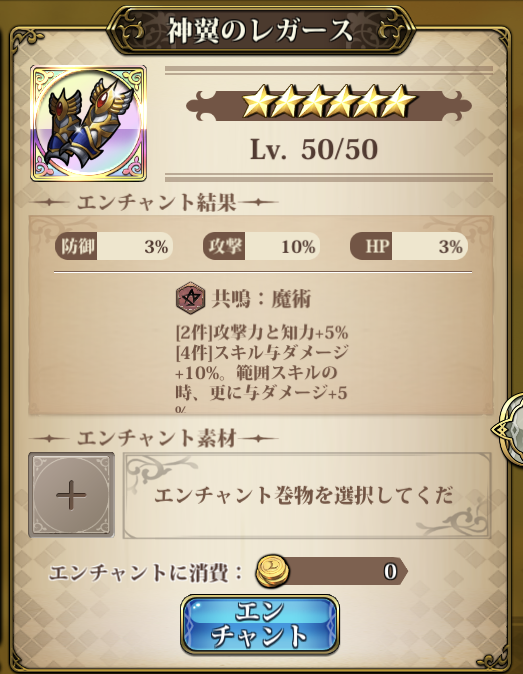Click the HP 3% stat badge
The image size is (523, 674).
tap(409, 246)
